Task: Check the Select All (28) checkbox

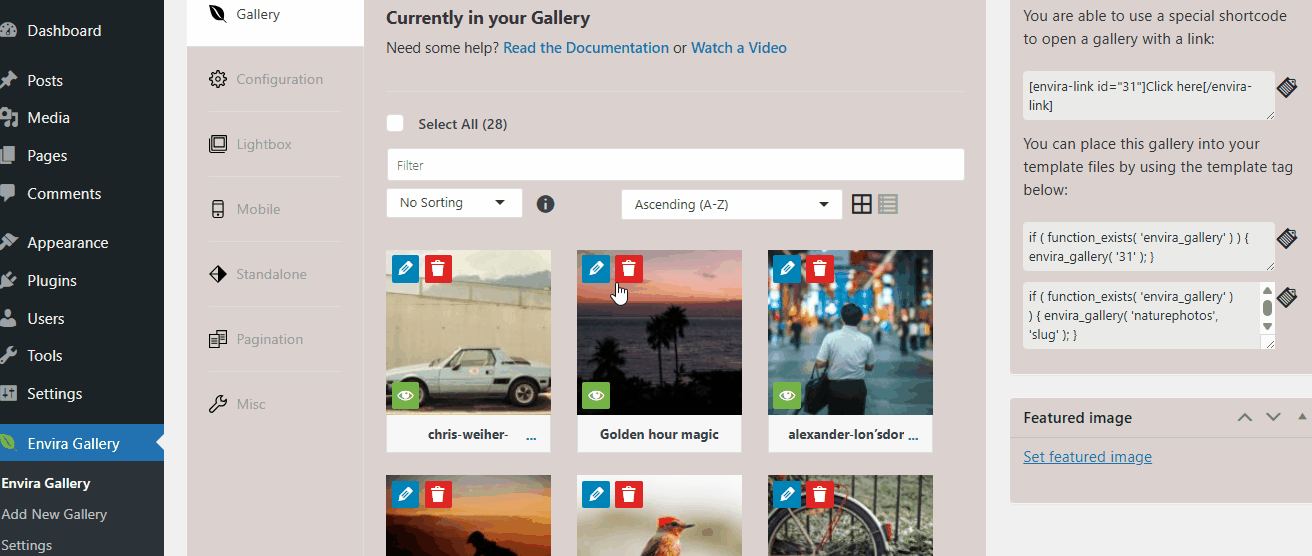Action: (x=395, y=123)
